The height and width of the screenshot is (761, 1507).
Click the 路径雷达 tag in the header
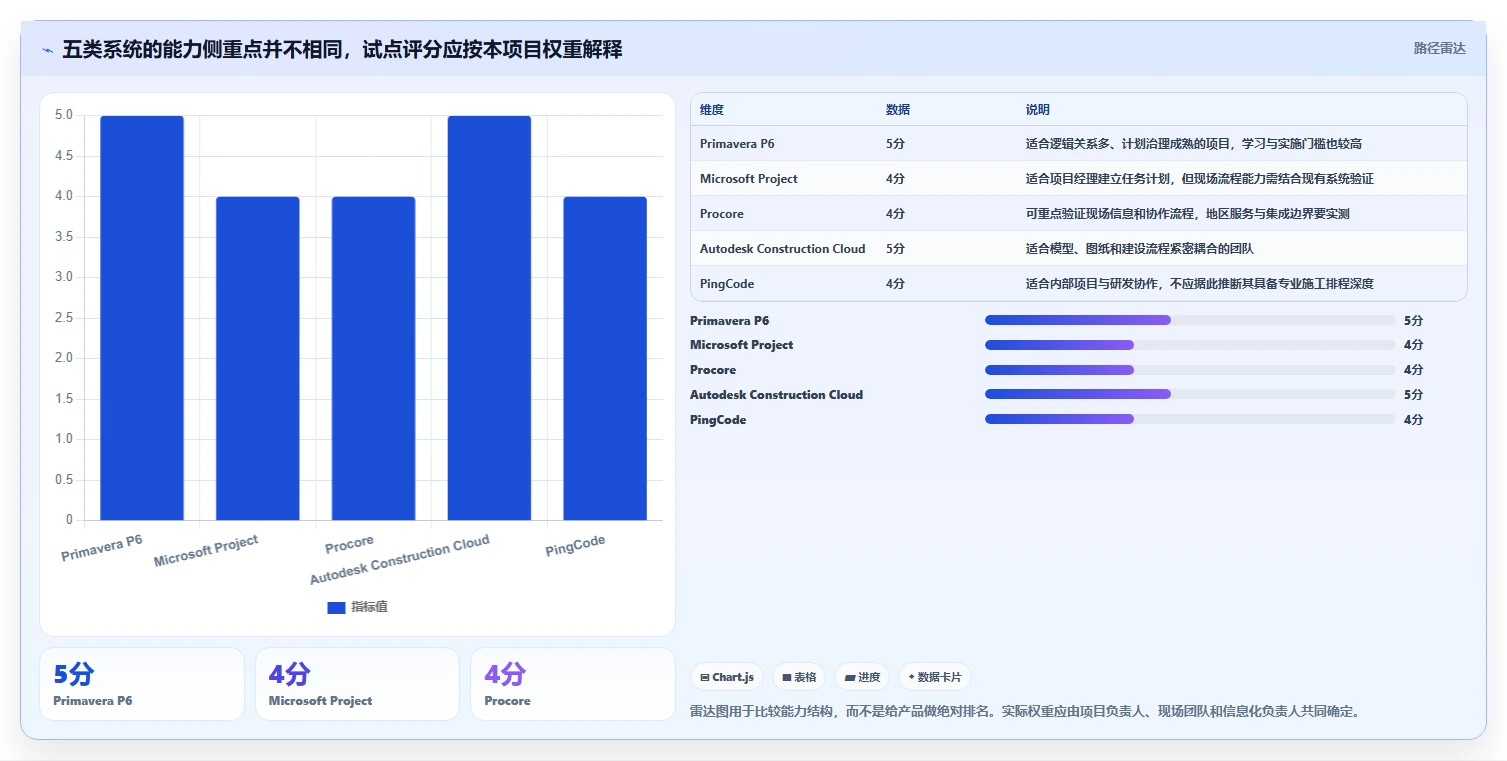[x=1439, y=48]
